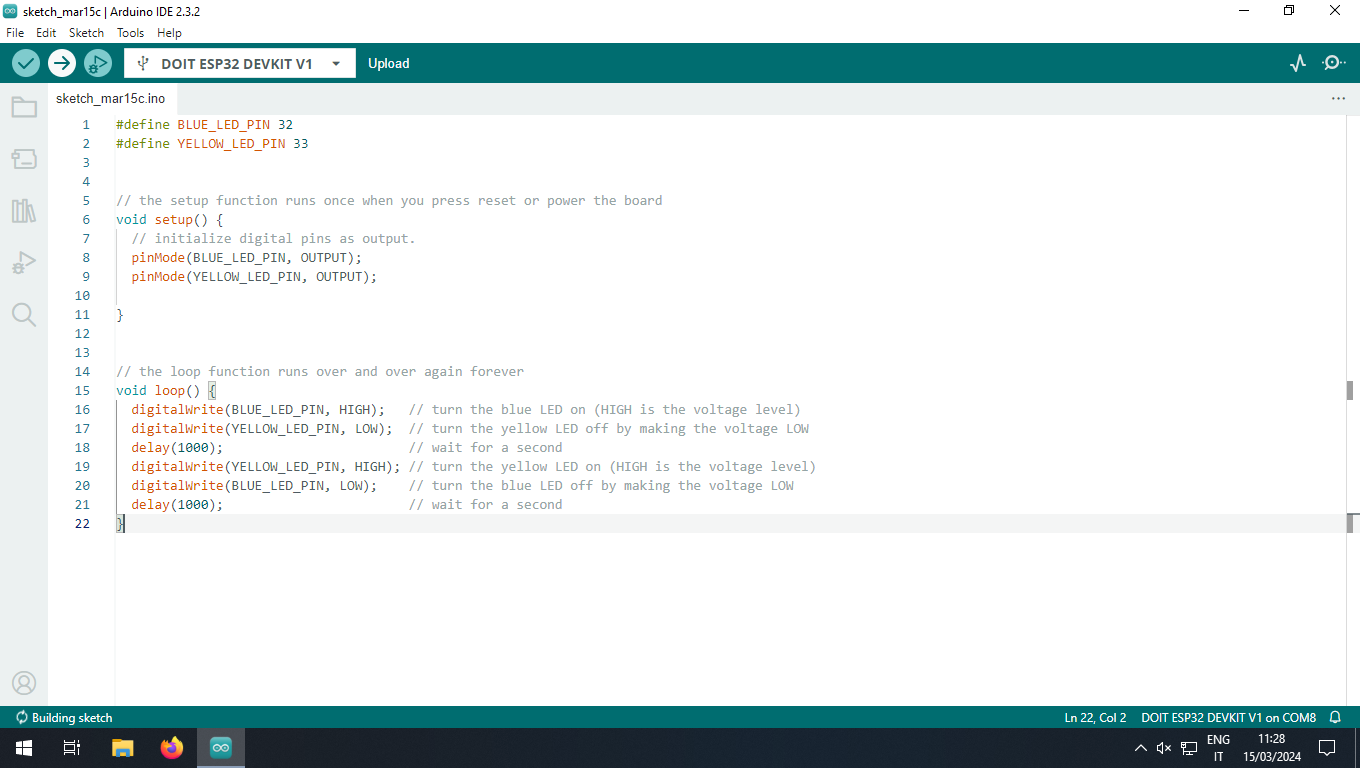Open the user account profile icon
Screen dimensions: 1360x768
[24, 683]
